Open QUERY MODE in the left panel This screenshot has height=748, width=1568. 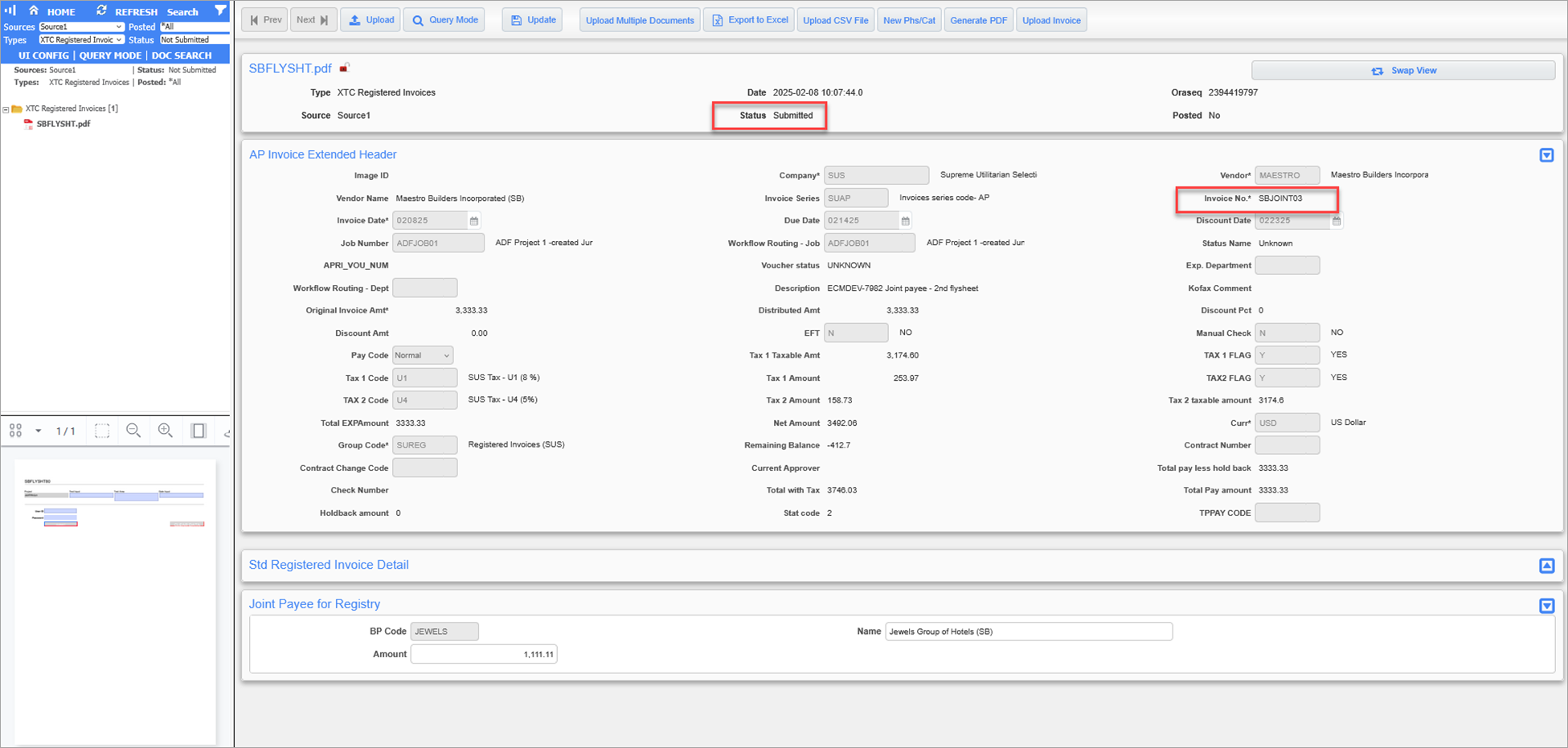click(110, 55)
